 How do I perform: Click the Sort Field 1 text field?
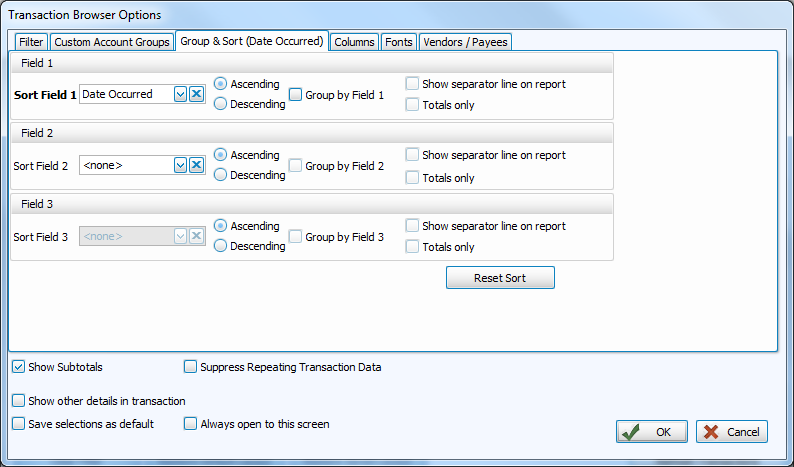pyautogui.click(x=126, y=94)
